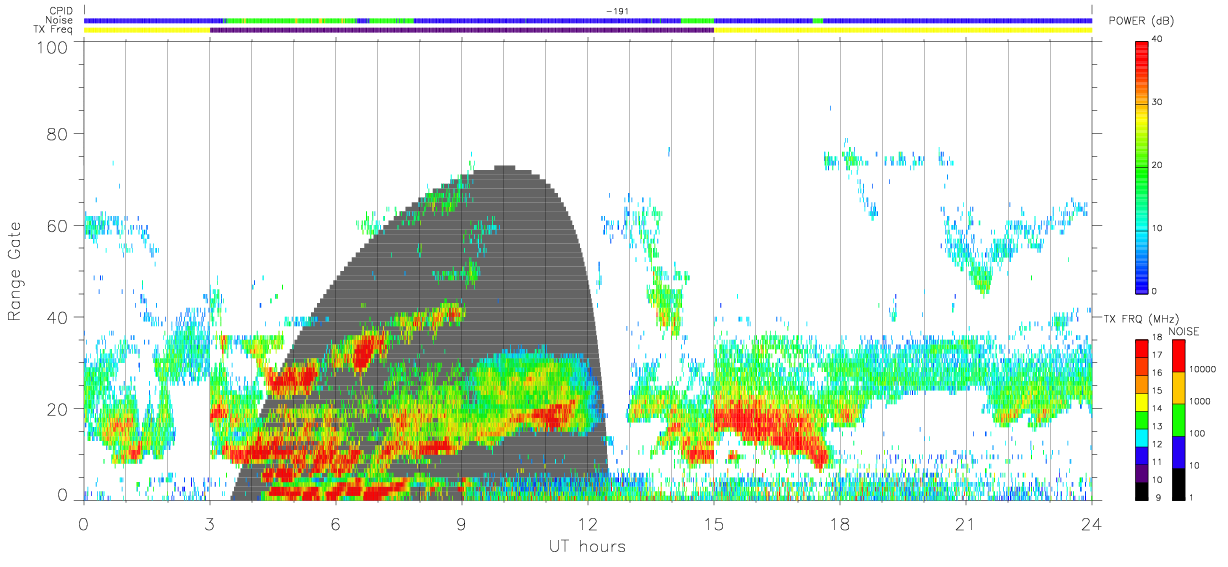Viewport: 1228px width, 567px height.
Task: Click the '18' tick on the TX FRQ legend
Action: (x=1157, y=337)
